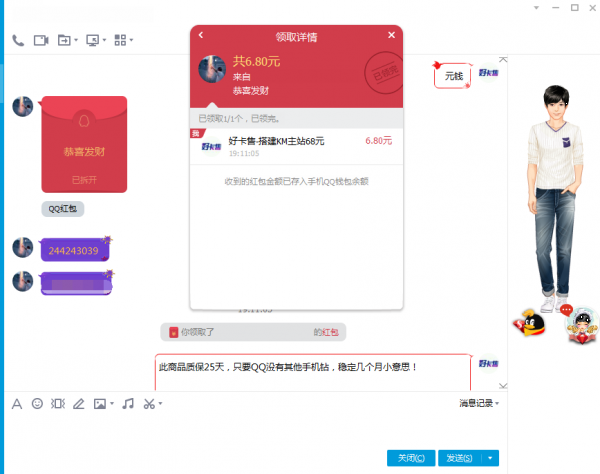The image size is (600, 474).
Task: Click the 元钱 message bubble
Action: [x=453, y=76]
